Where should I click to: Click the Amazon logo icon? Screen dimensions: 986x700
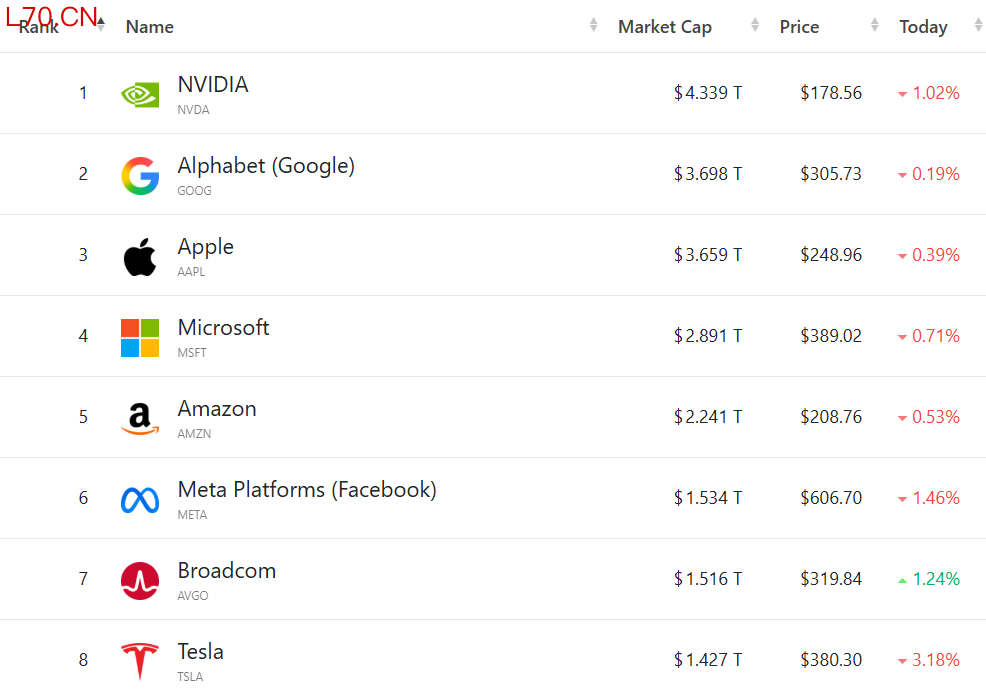[140, 418]
